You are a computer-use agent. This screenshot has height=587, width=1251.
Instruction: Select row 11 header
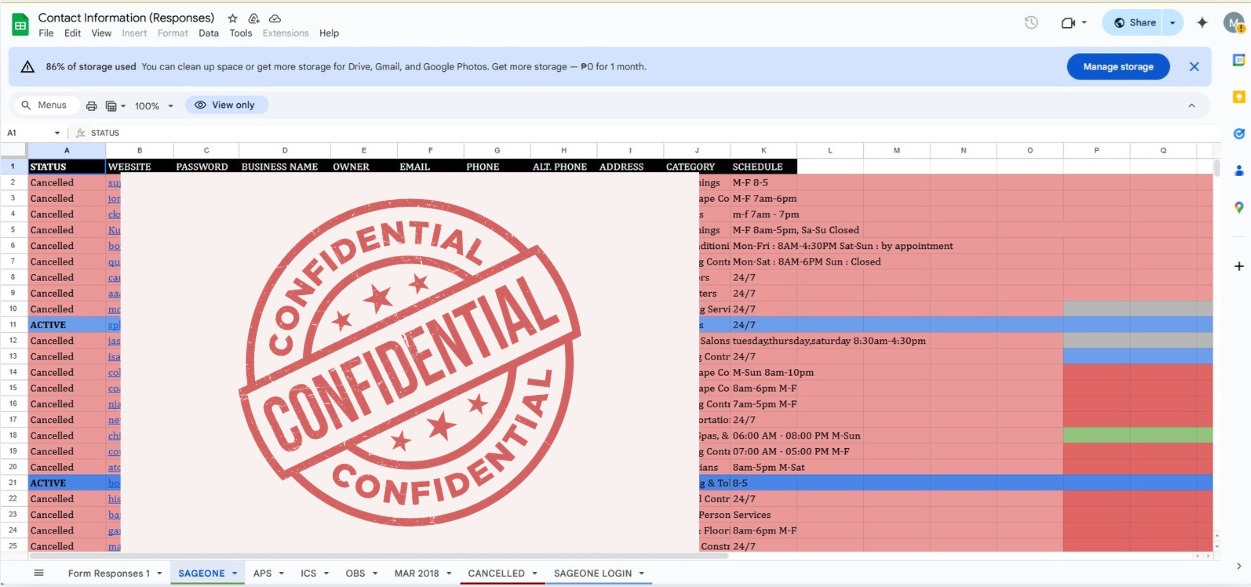point(14,325)
